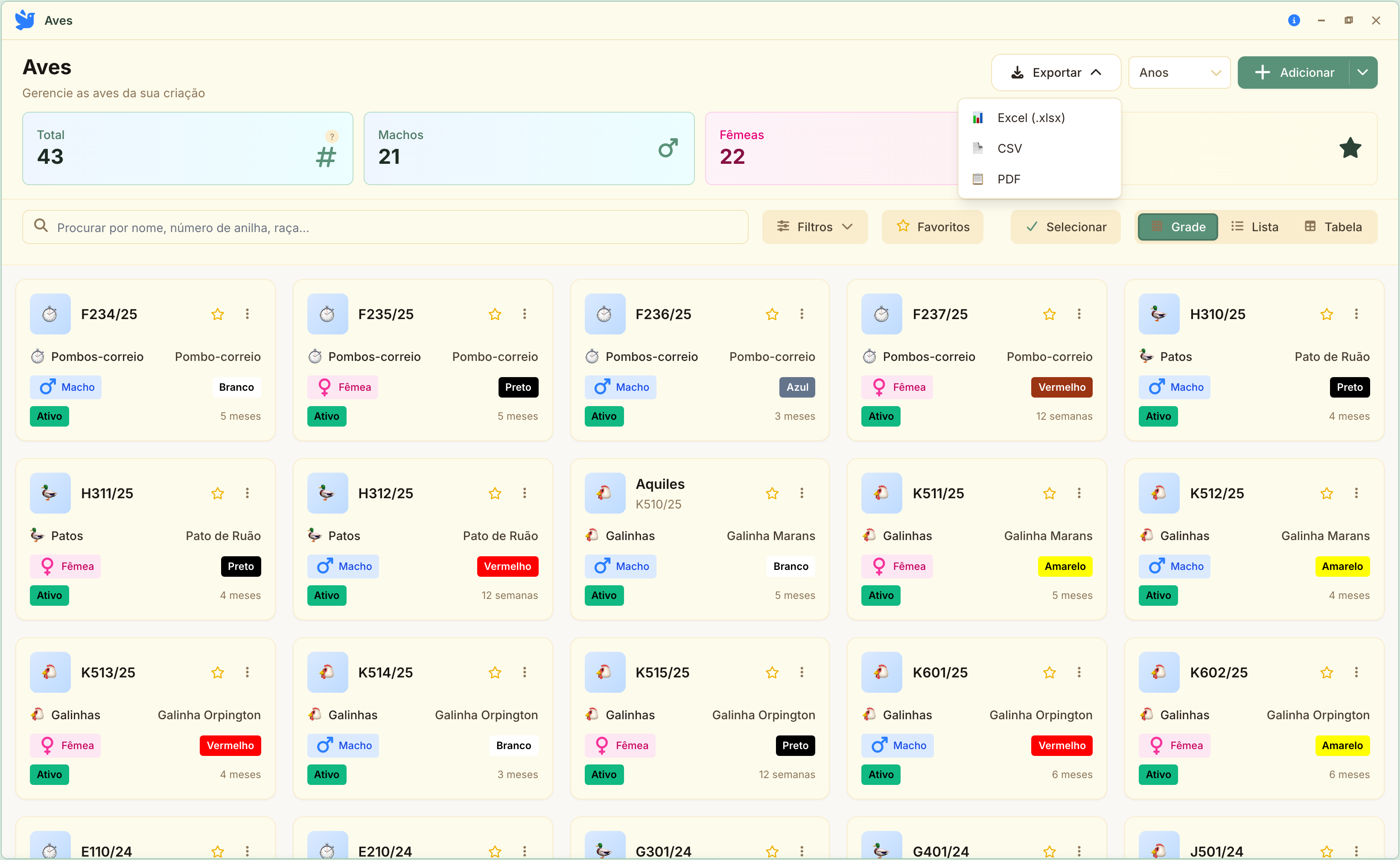Choose PDF export option
Image resolution: width=1400 pixels, height=860 pixels.
[x=1039, y=179]
